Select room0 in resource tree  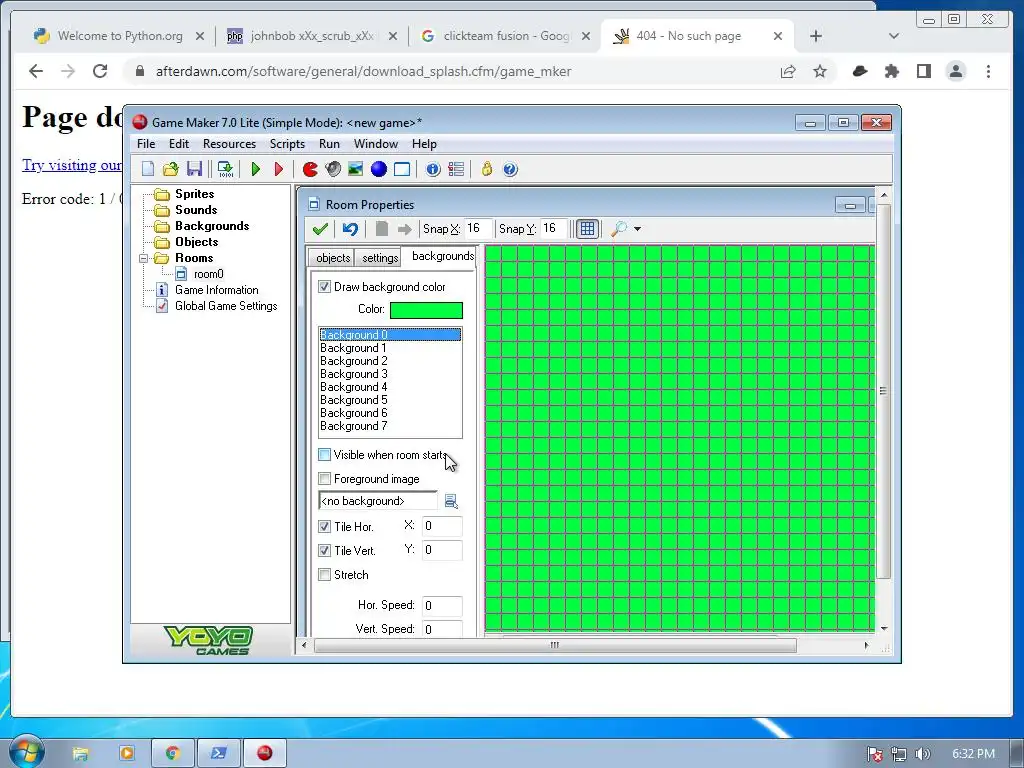(208, 274)
